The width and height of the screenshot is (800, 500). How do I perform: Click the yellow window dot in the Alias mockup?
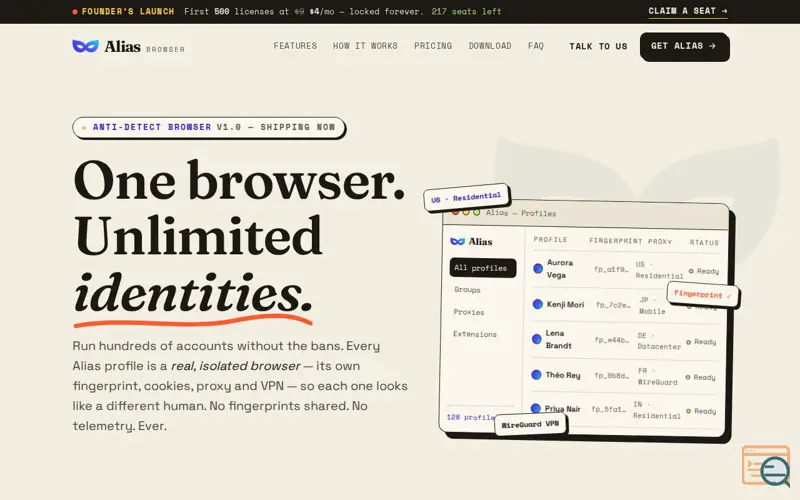coord(466,212)
